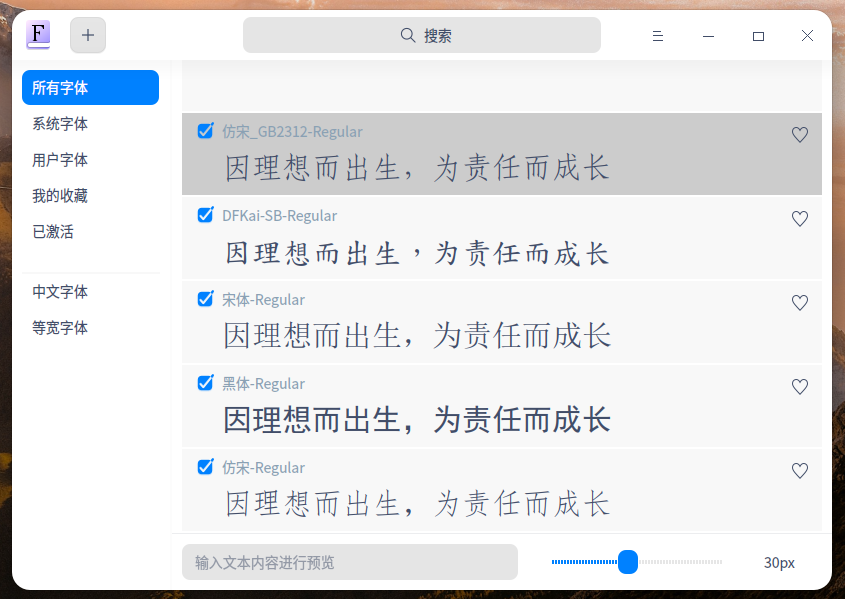This screenshot has width=845, height=599.
Task: Filter by 等宽字体 monospace fonts
Action: (x=91, y=328)
